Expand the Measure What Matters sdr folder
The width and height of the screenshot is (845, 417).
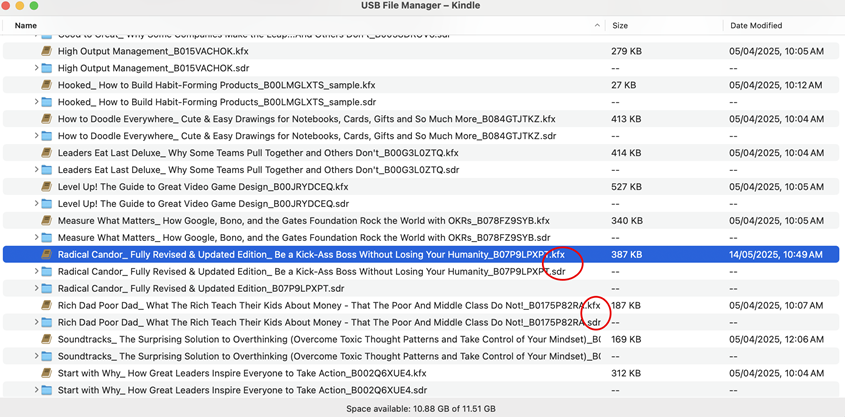coord(36,238)
